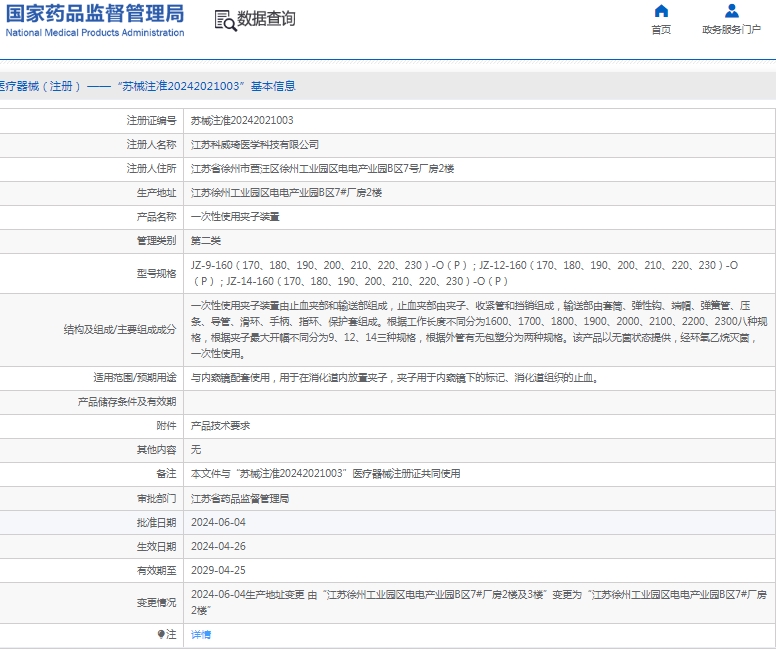
Task: Click 其他内容 value 无
Action: (x=196, y=450)
